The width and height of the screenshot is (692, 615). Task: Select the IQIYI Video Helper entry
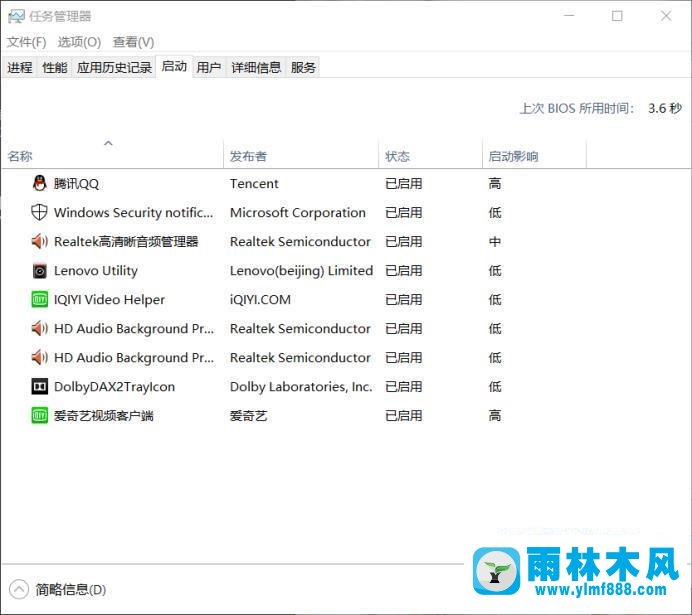click(346, 300)
